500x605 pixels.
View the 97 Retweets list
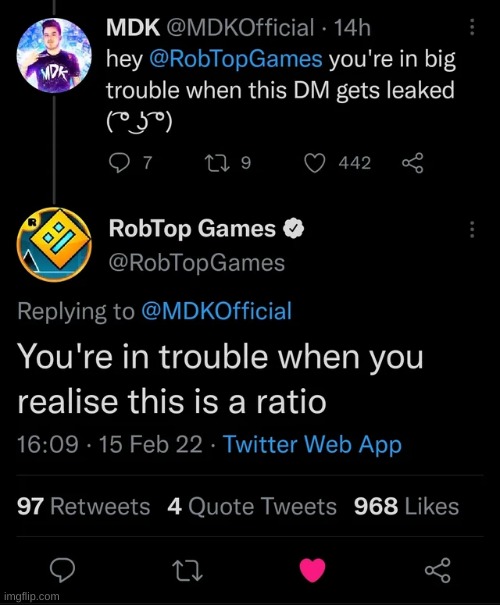[x=83, y=506]
